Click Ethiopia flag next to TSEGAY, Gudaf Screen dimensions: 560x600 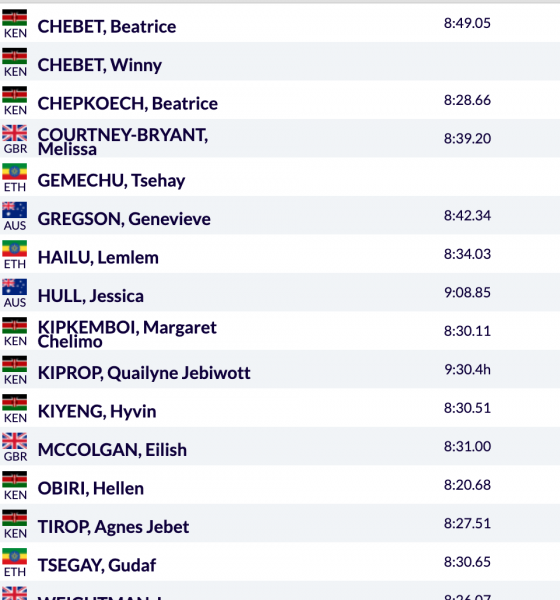pos(15,556)
